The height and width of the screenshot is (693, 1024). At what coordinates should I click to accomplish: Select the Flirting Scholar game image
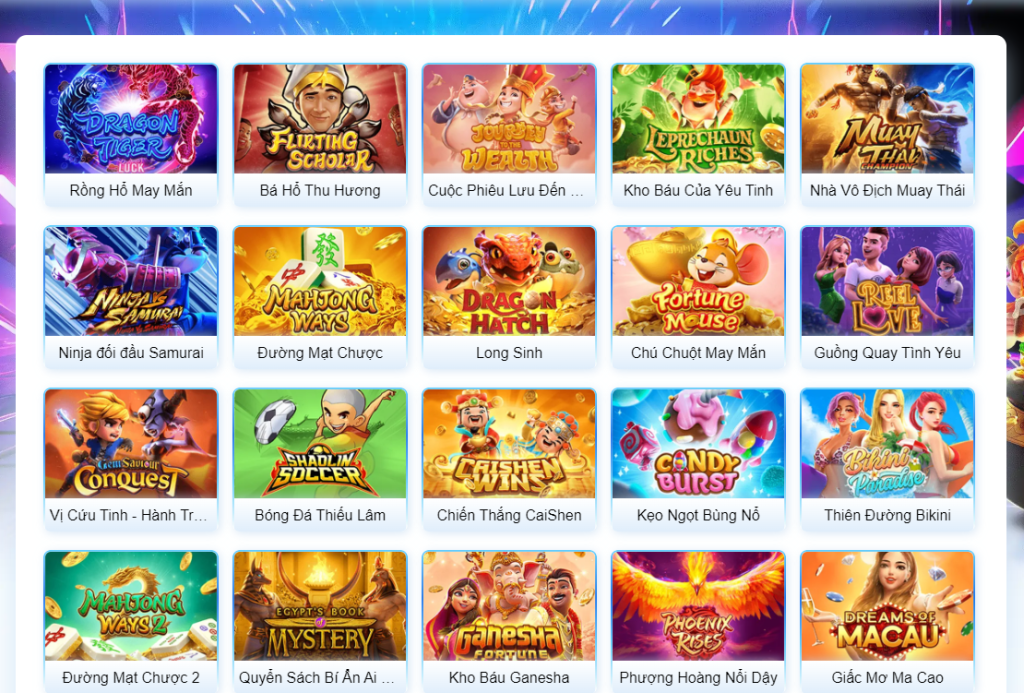click(x=320, y=119)
